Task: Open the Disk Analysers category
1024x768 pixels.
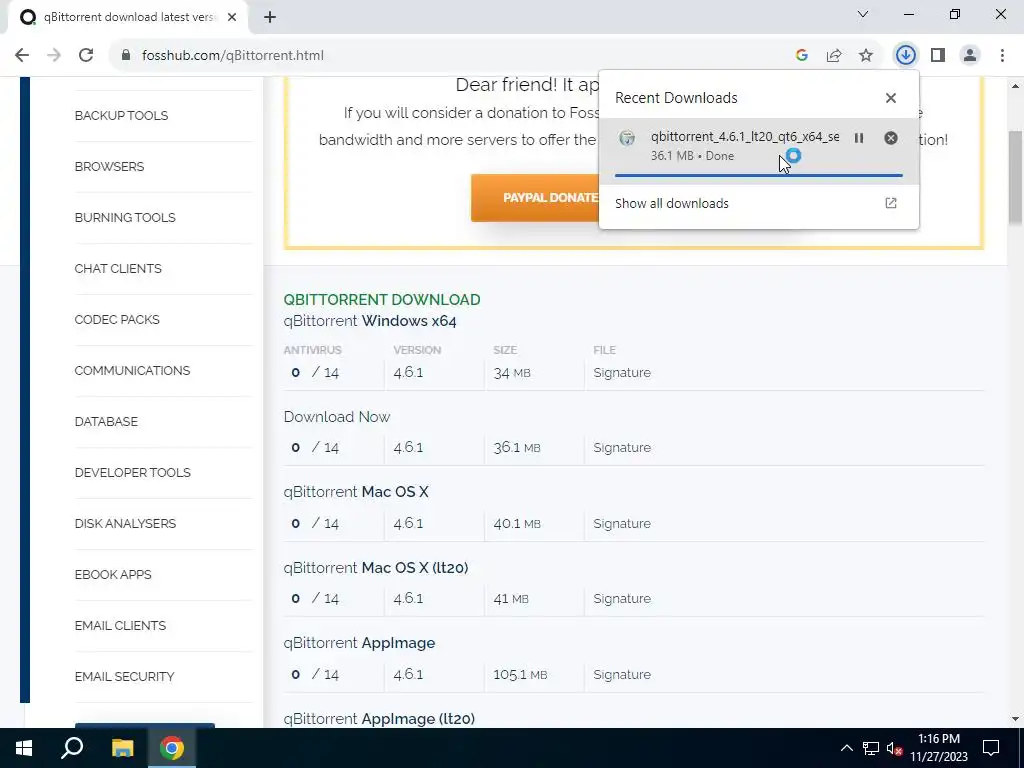Action: tap(125, 523)
